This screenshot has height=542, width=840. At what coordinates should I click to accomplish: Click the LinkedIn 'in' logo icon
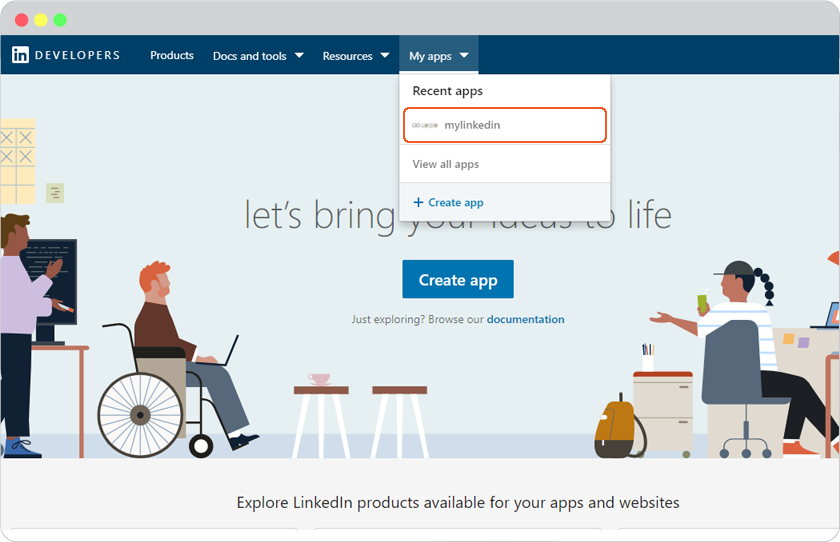[20, 55]
